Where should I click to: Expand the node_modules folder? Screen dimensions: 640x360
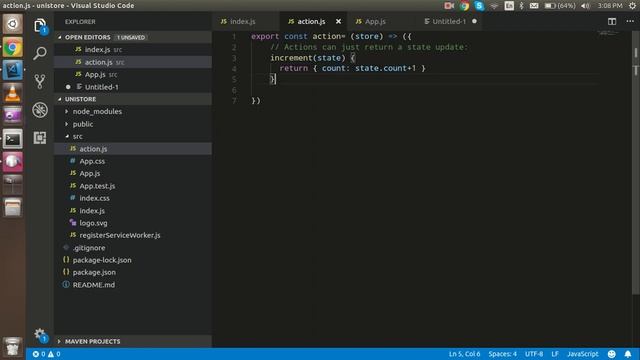133,111
